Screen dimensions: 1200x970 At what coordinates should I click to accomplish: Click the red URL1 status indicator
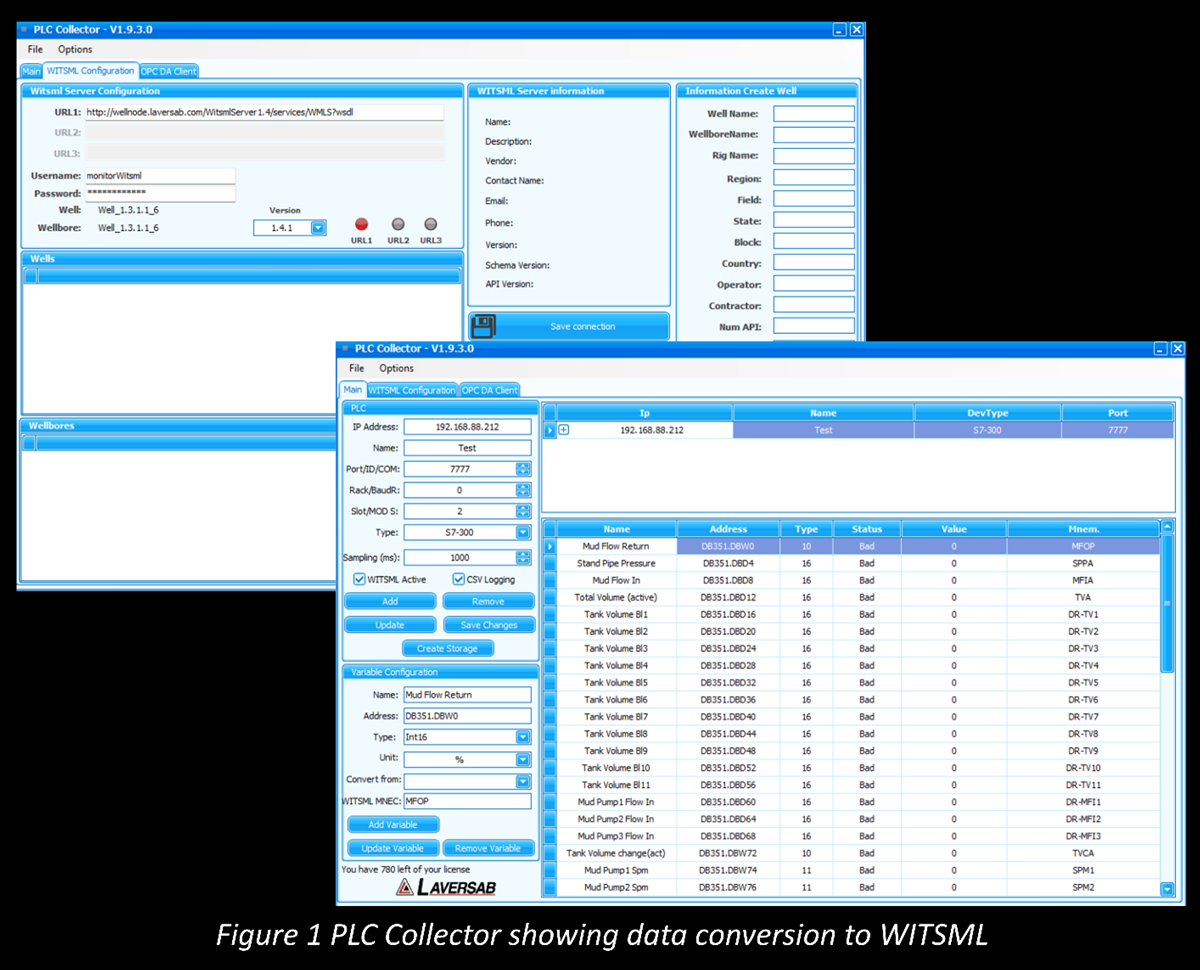pos(361,225)
